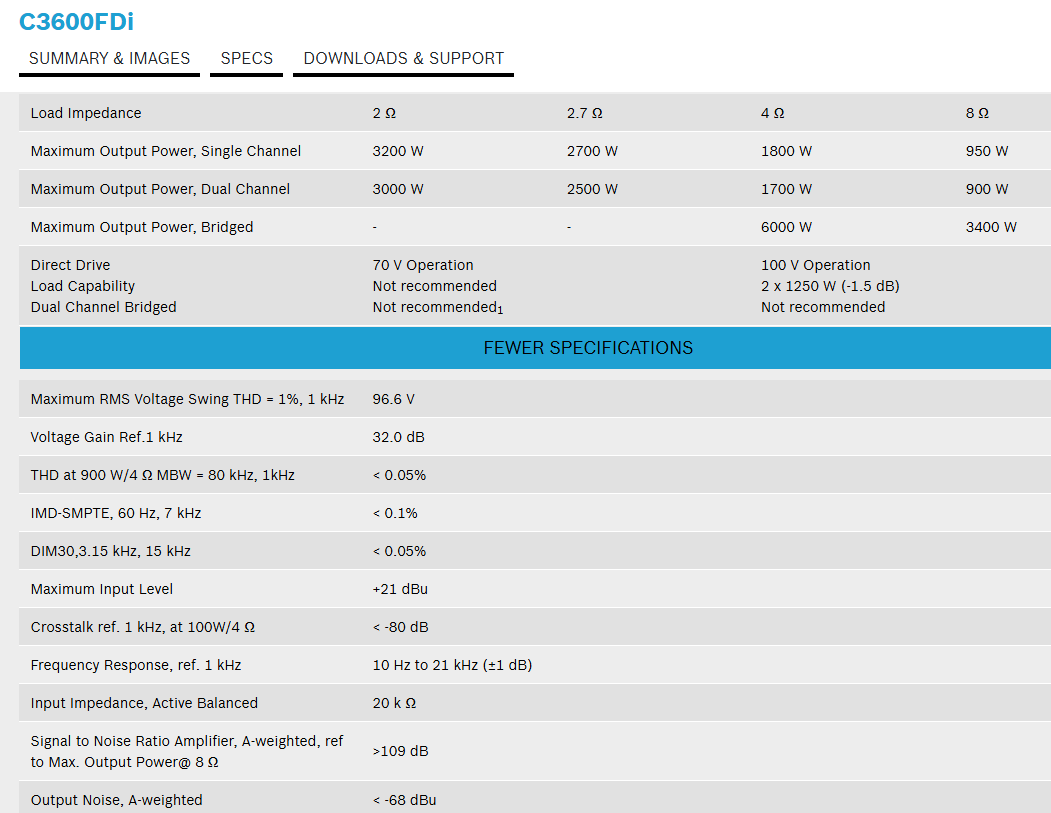Click the '4 Ω' impedance column value
The image size is (1051, 813).
[x=772, y=113]
